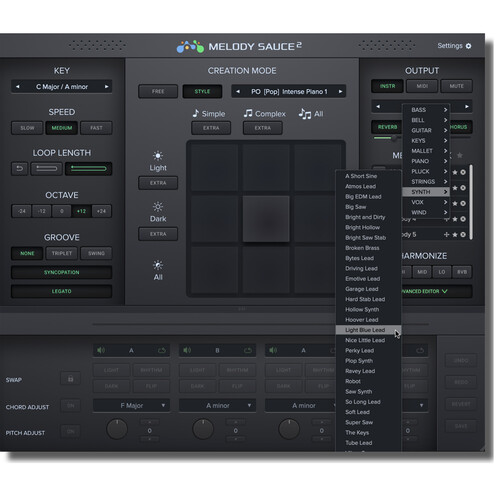Click the loop length reset arrow icon

point(20,169)
